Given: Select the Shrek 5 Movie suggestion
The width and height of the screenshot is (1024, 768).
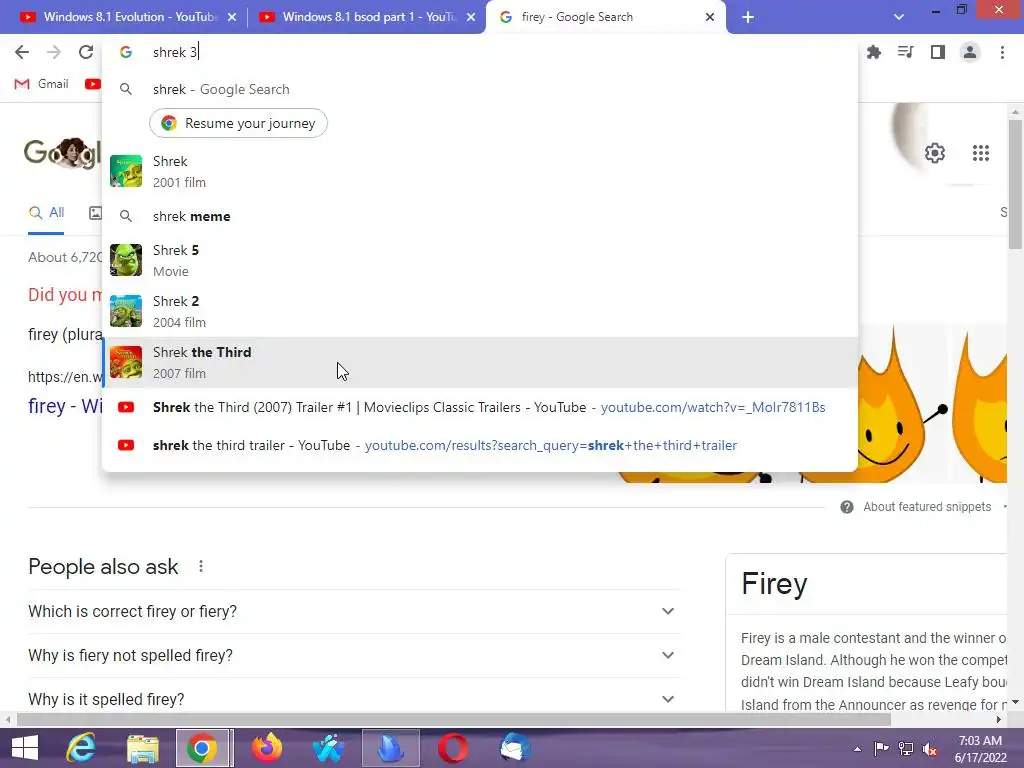Looking at the screenshot, I should point(480,260).
